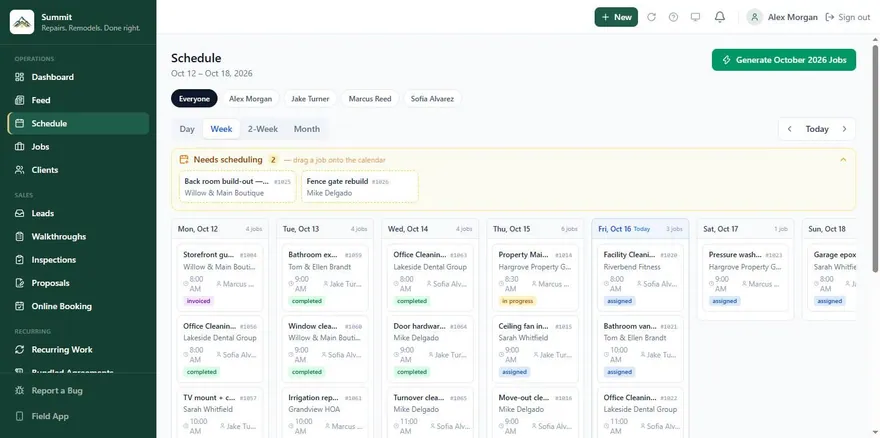Open Leads under Sales

click(x=78, y=213)
